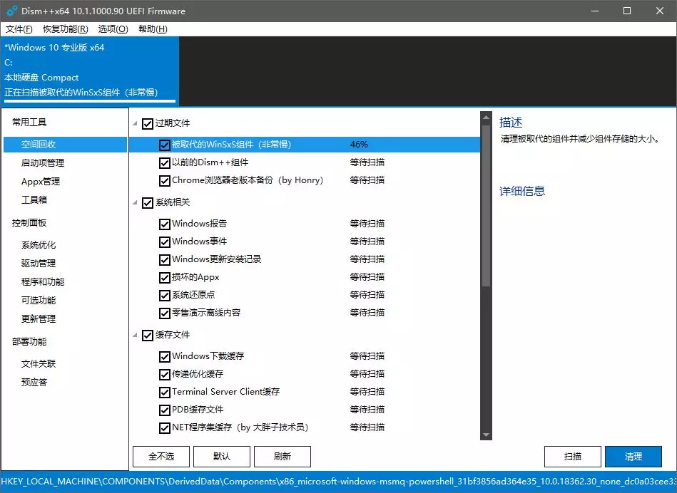The image size is (677, 493).
Task: Click 等待扫描 status beside Windows报告
Action: [x=367, y=224]
